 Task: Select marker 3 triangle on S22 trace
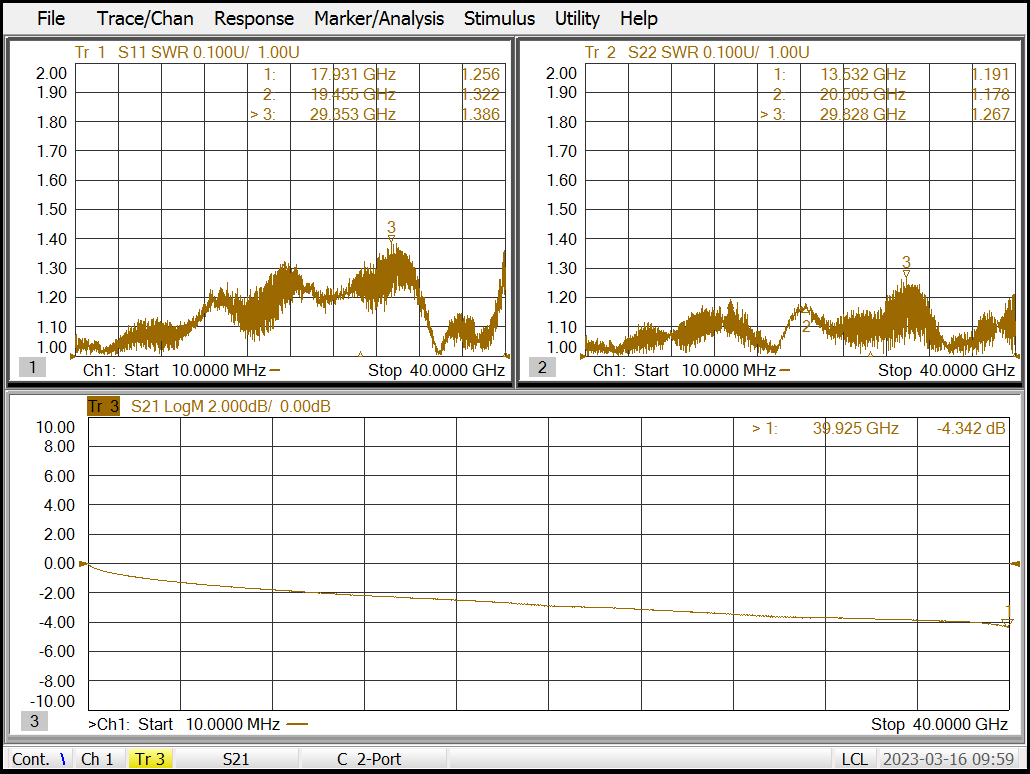(x=906, y=274)
